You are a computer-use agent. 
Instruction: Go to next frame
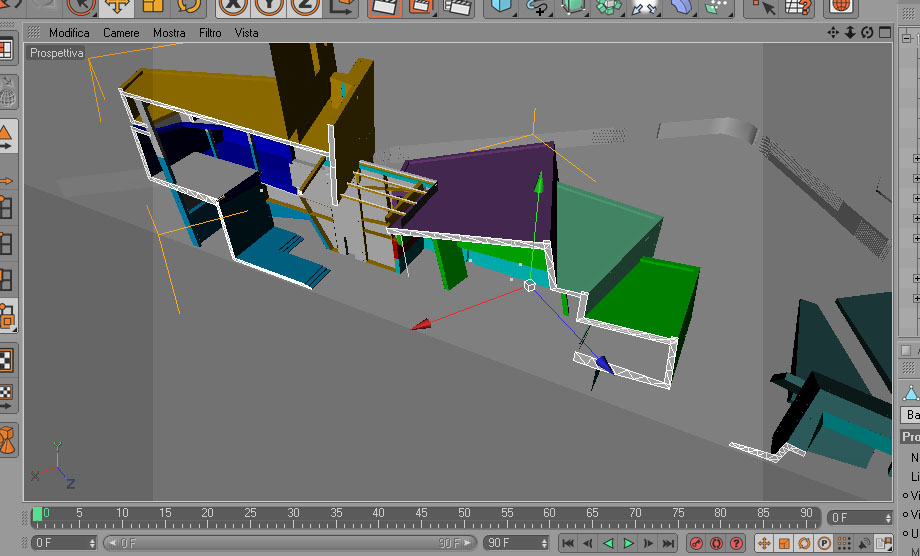point(648,543)
